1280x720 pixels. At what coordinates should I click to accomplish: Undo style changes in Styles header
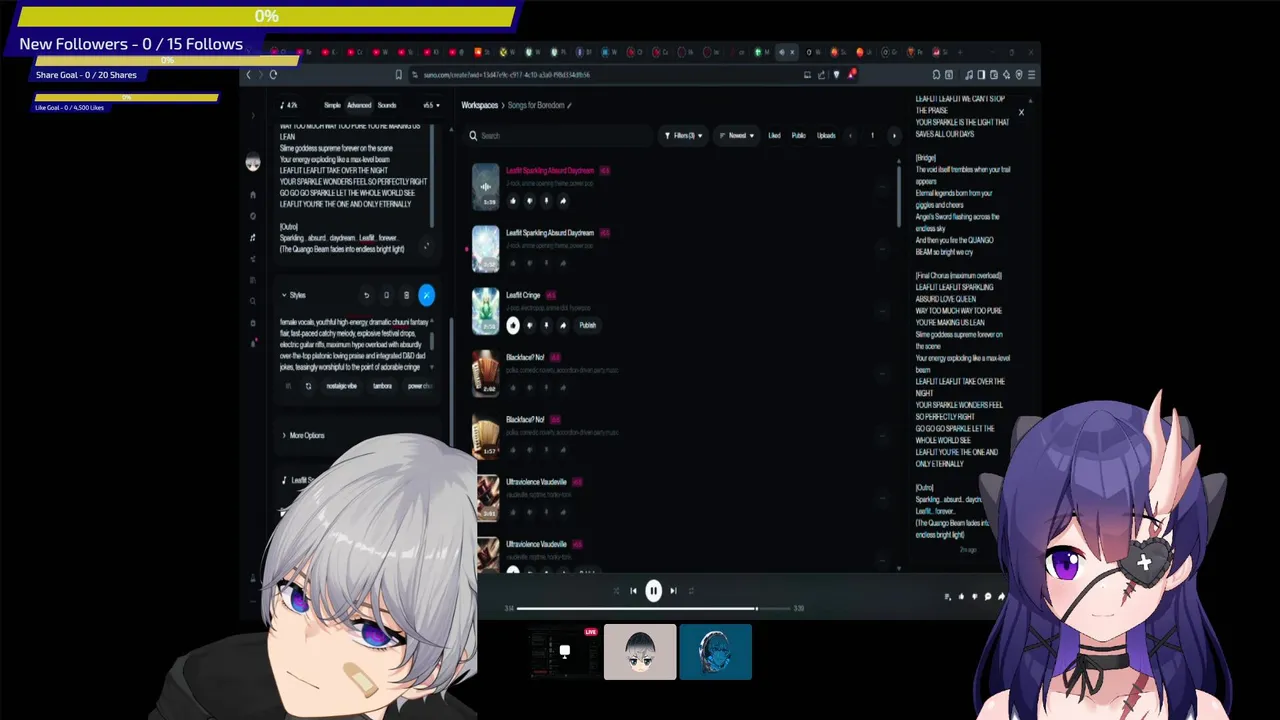366,295
